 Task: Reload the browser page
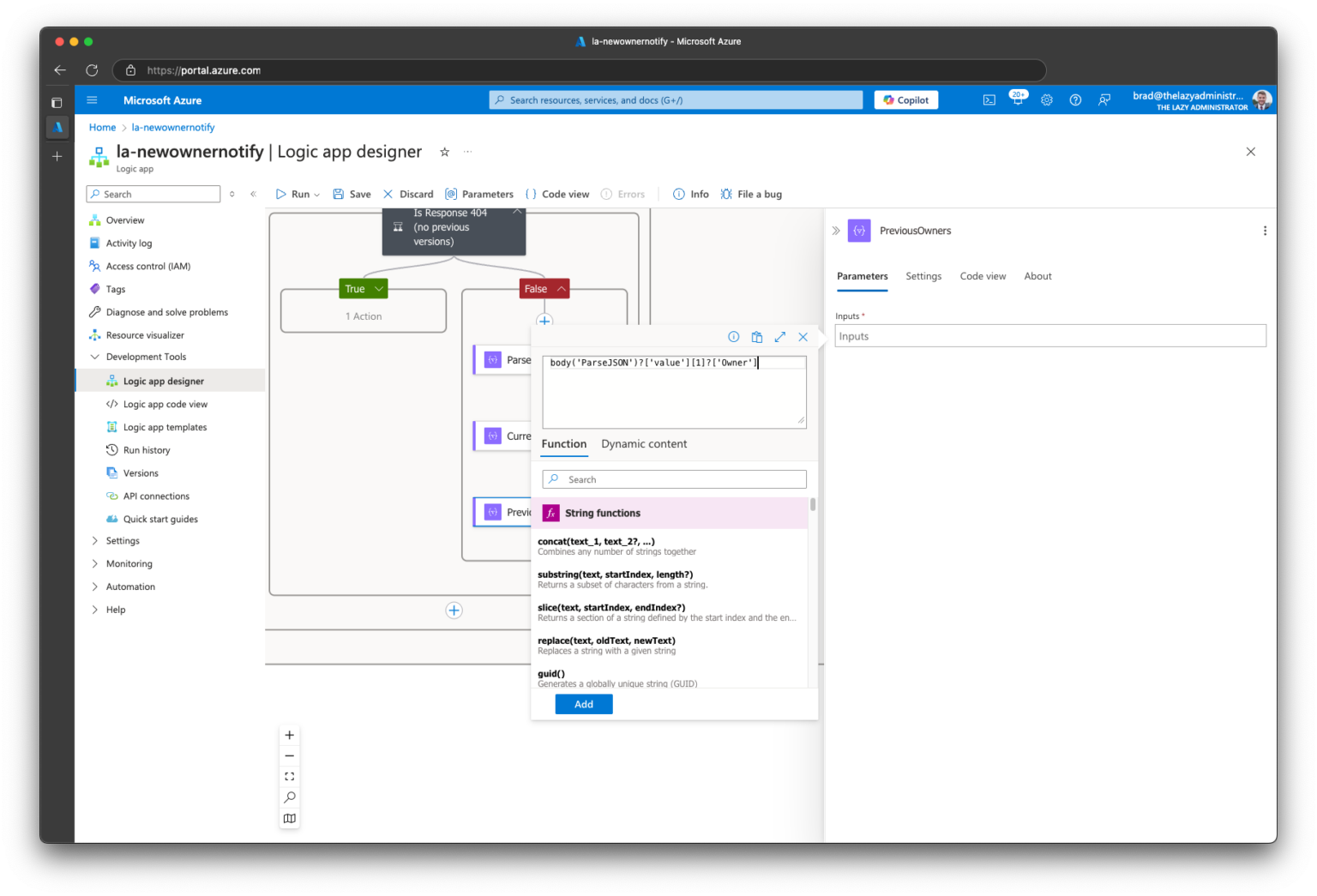tap(92, 70)
